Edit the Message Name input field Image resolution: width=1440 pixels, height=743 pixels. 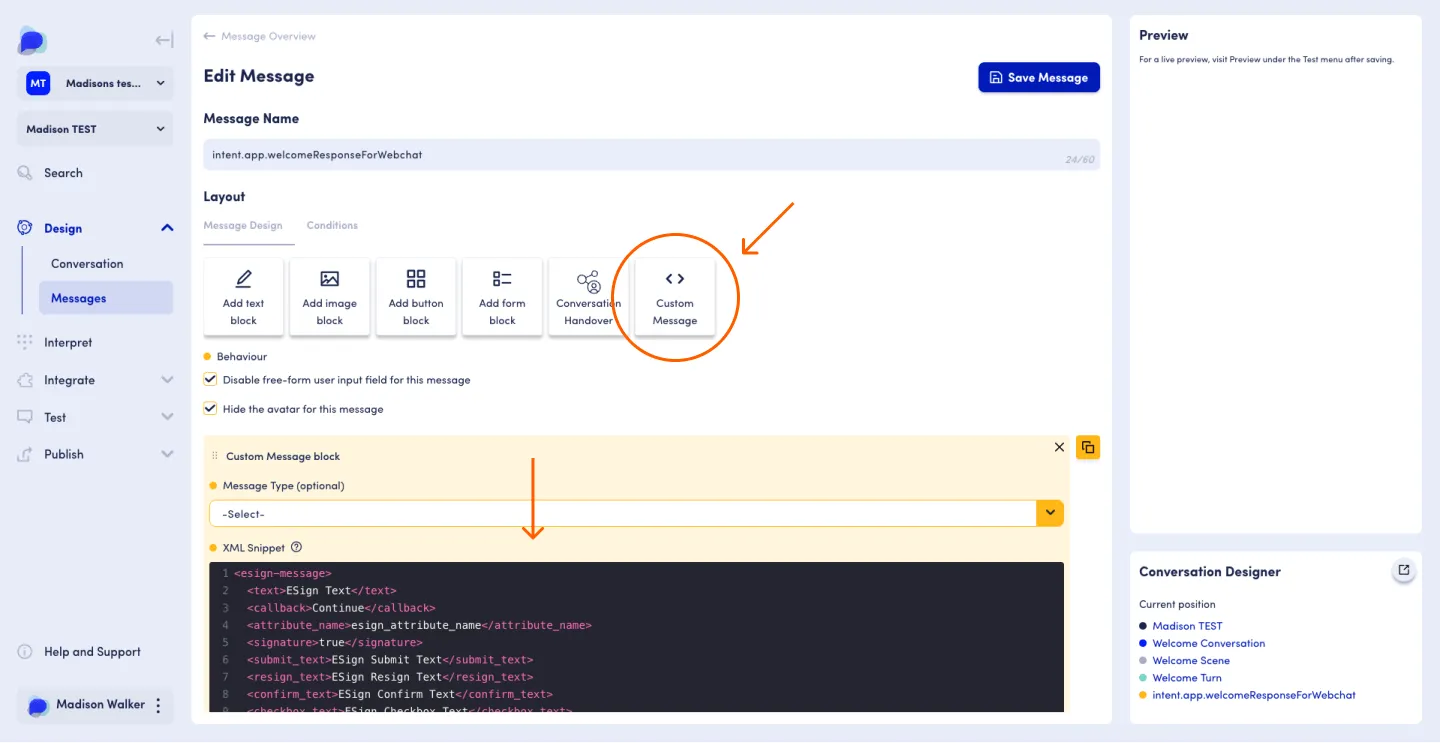point(651,155)
